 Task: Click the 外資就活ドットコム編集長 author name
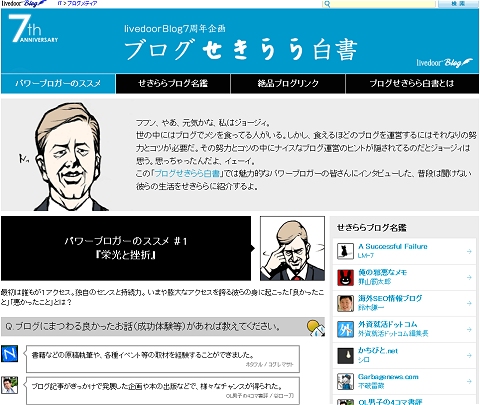(393, 334)
